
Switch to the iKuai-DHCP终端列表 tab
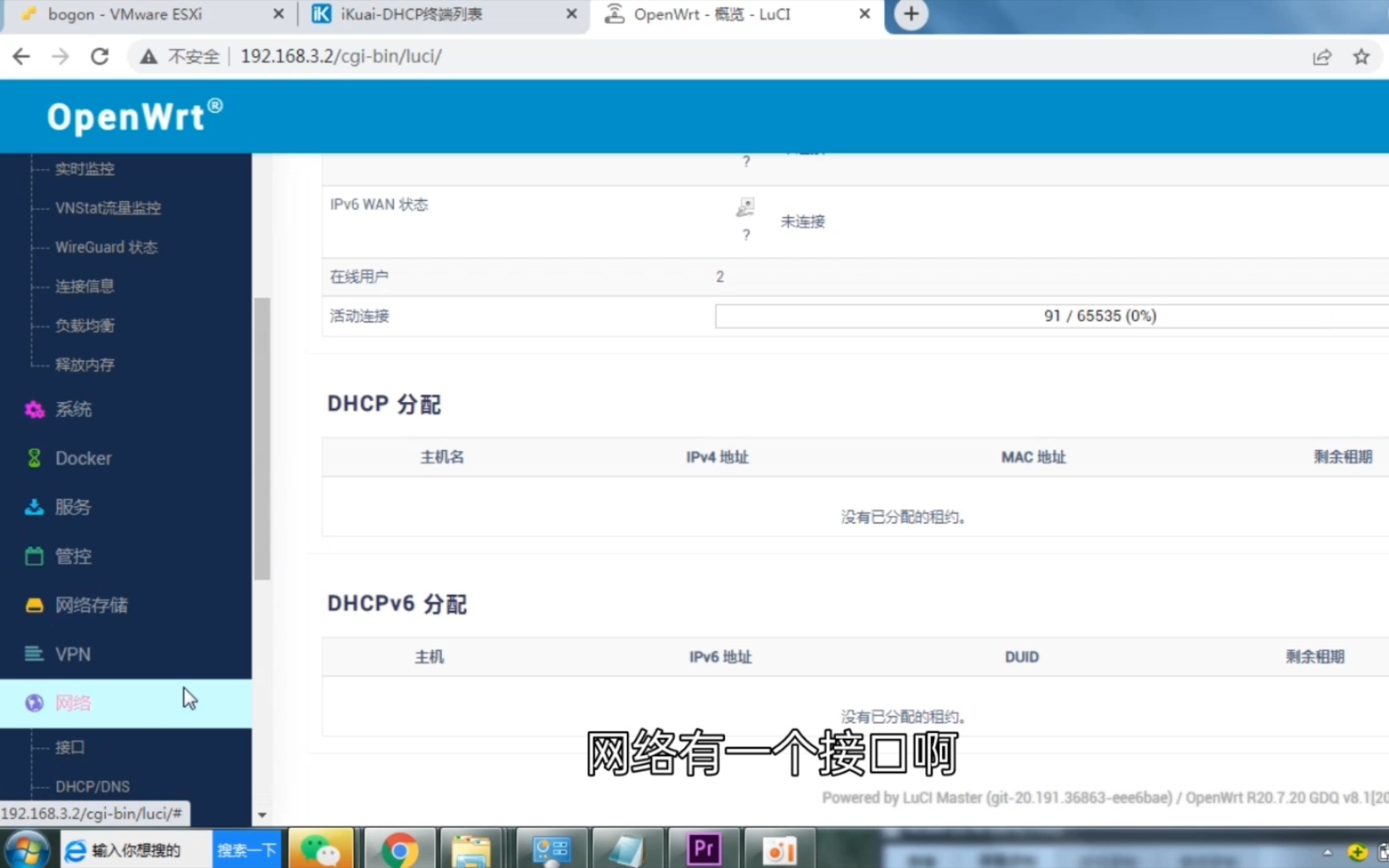coord(410,14)
